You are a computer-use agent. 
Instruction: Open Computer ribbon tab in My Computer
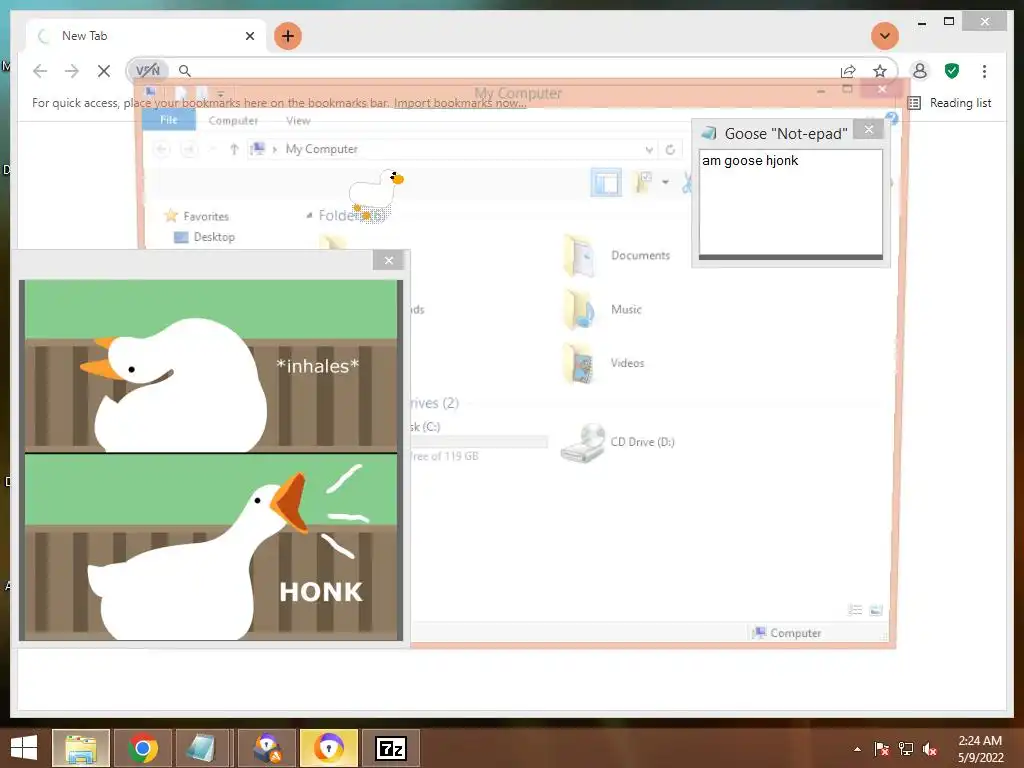coord(233,121)
